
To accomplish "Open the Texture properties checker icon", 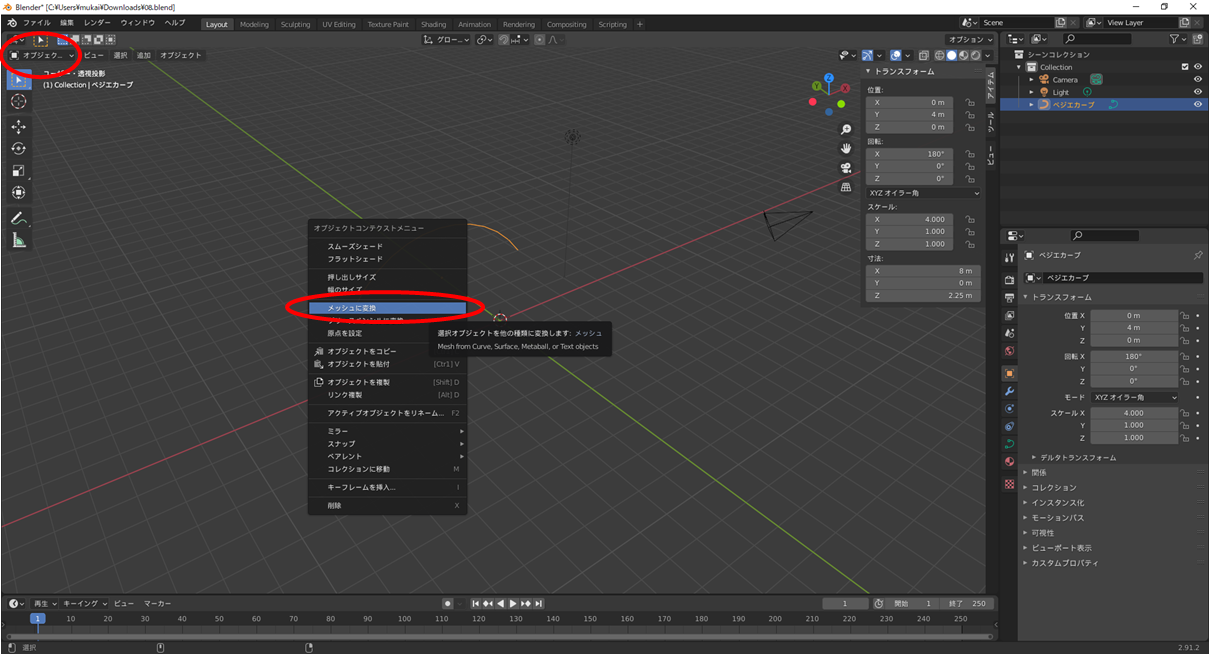I will (x=1009, y=484).
